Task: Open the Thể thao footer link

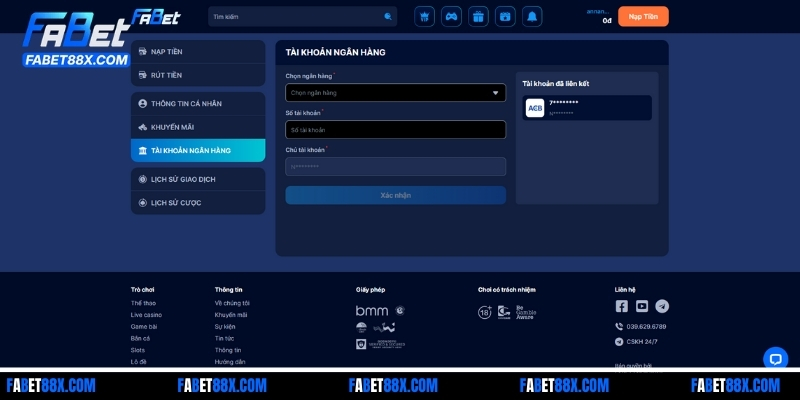Action: (x=143, y=303)
